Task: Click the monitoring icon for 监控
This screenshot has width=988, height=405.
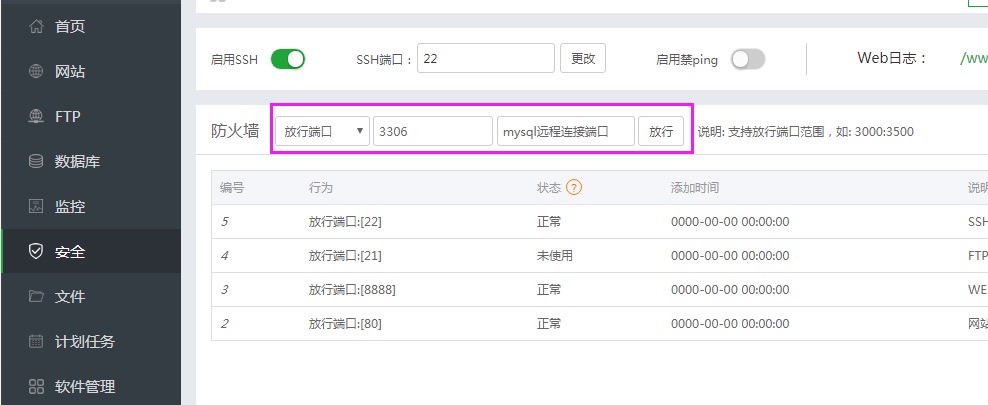Action: [36, 206]
